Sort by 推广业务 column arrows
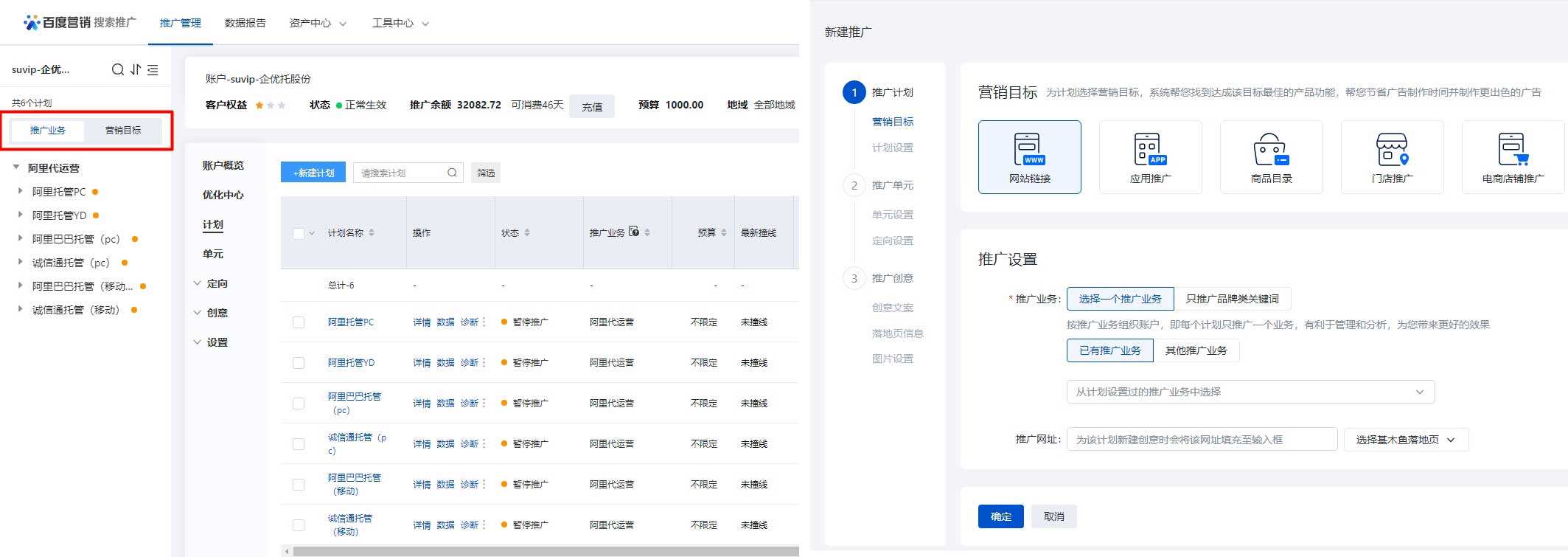Screen dimensions: 1568x557 (647, 232)
